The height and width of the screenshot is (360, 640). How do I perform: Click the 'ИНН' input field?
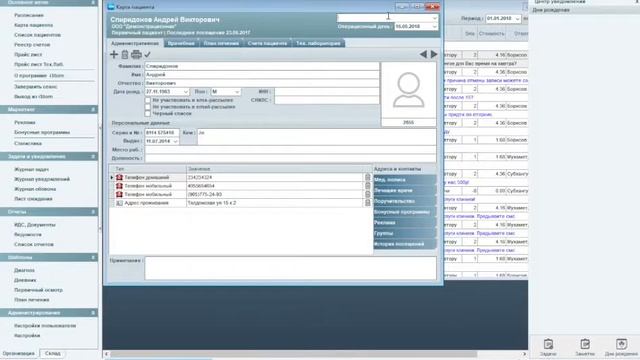(x=327, y=92)
